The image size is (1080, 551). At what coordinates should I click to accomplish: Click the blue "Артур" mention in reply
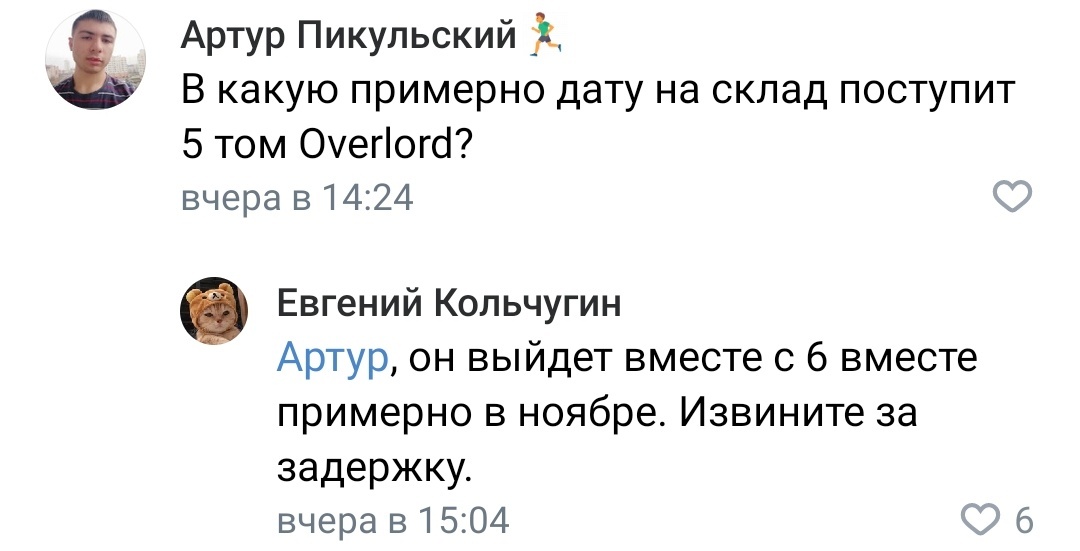(331, 357)
